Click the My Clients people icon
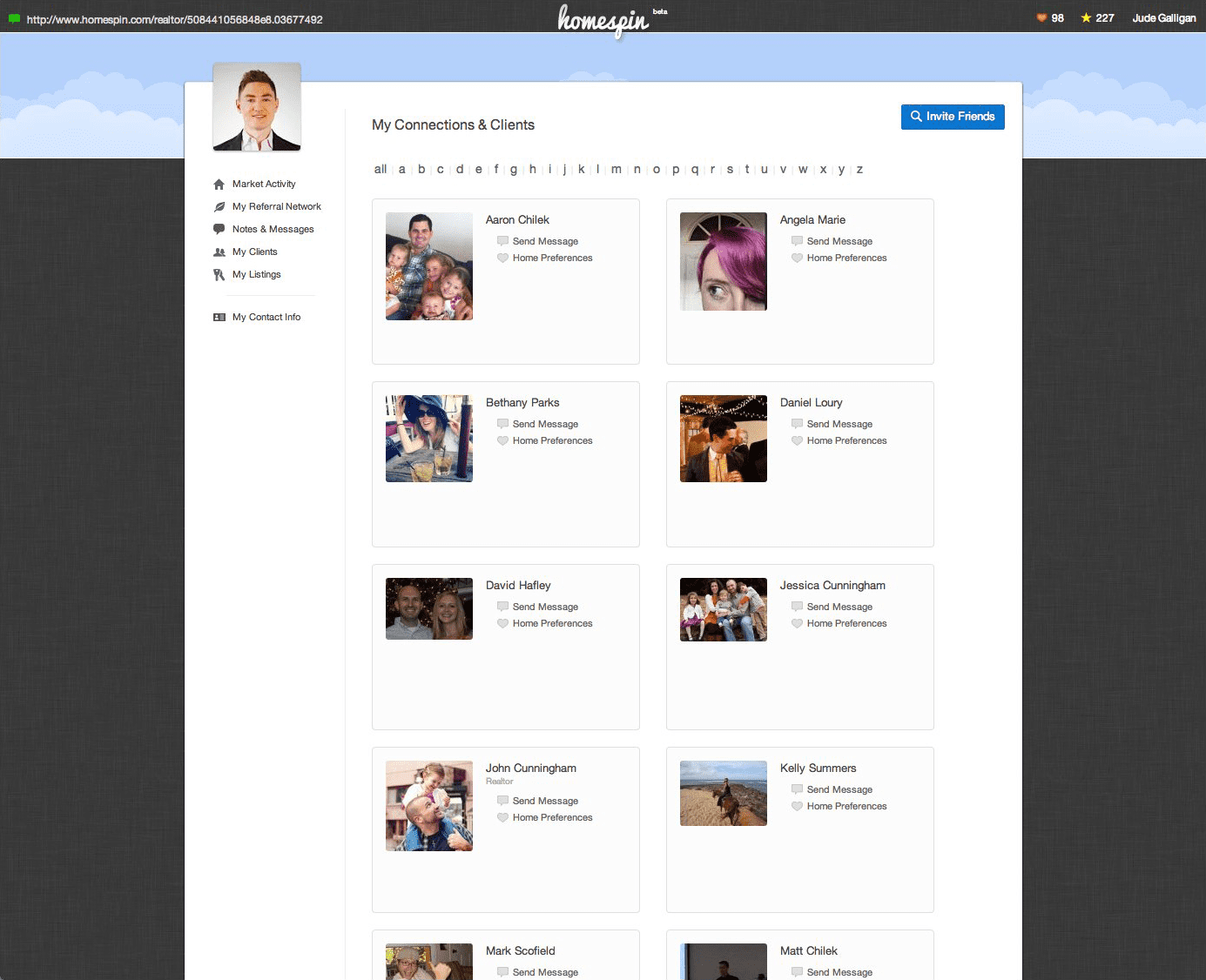The width and height of the screenshot is (1206, 980). point(219,252)
